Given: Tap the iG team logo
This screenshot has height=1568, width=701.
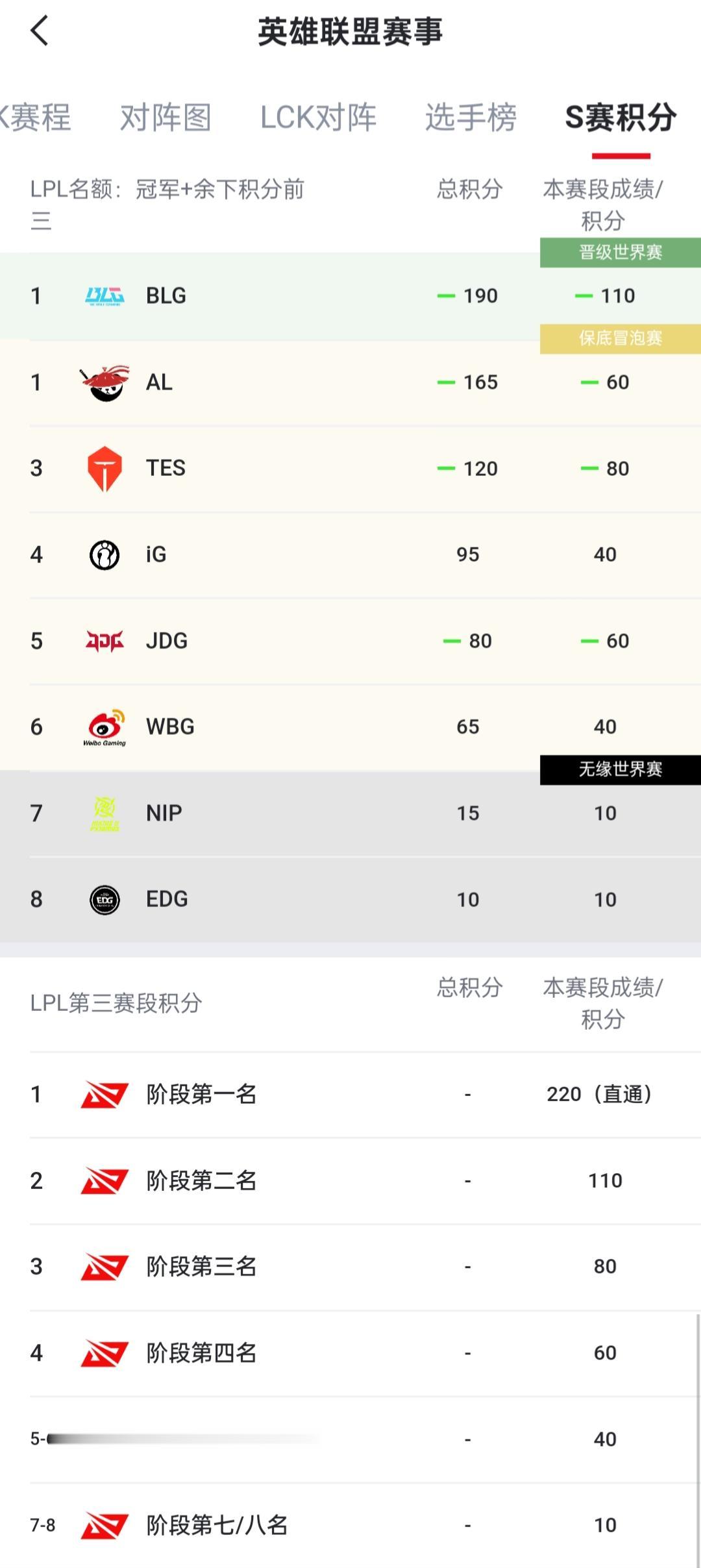Looking at the screenshot, I should point(105,554).
